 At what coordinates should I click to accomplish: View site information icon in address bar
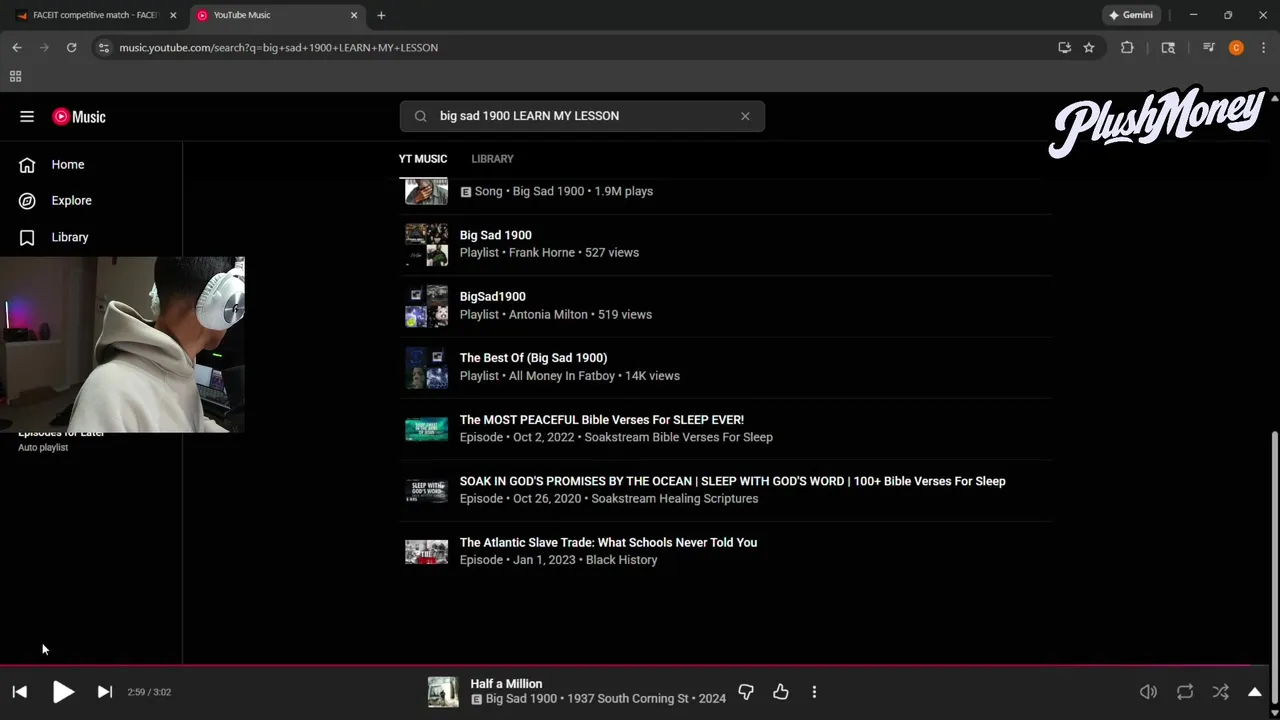pyautogui.click(x=103, y=47)
